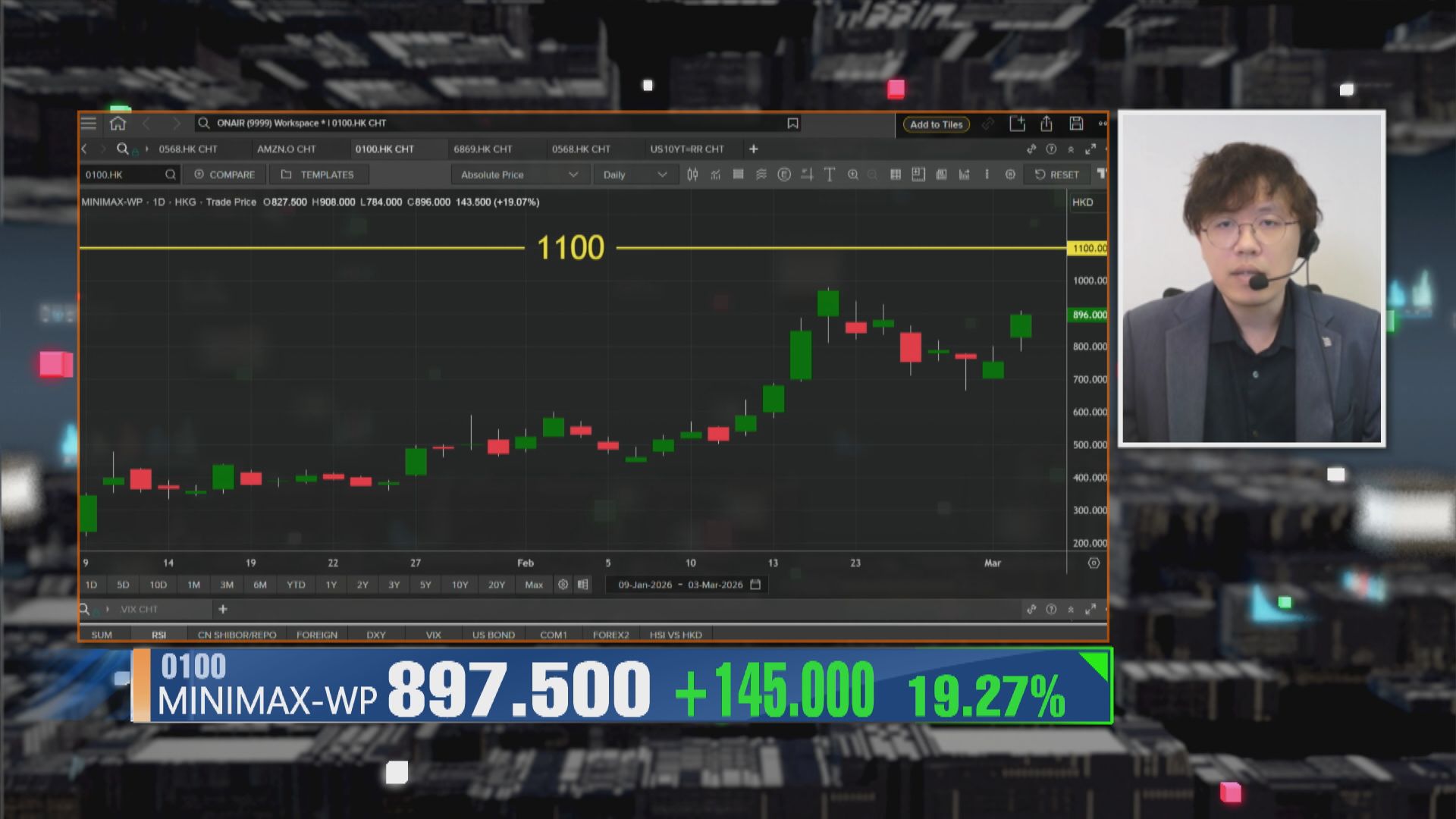
Task: Select the 1M time range
Action: point(193,585)
